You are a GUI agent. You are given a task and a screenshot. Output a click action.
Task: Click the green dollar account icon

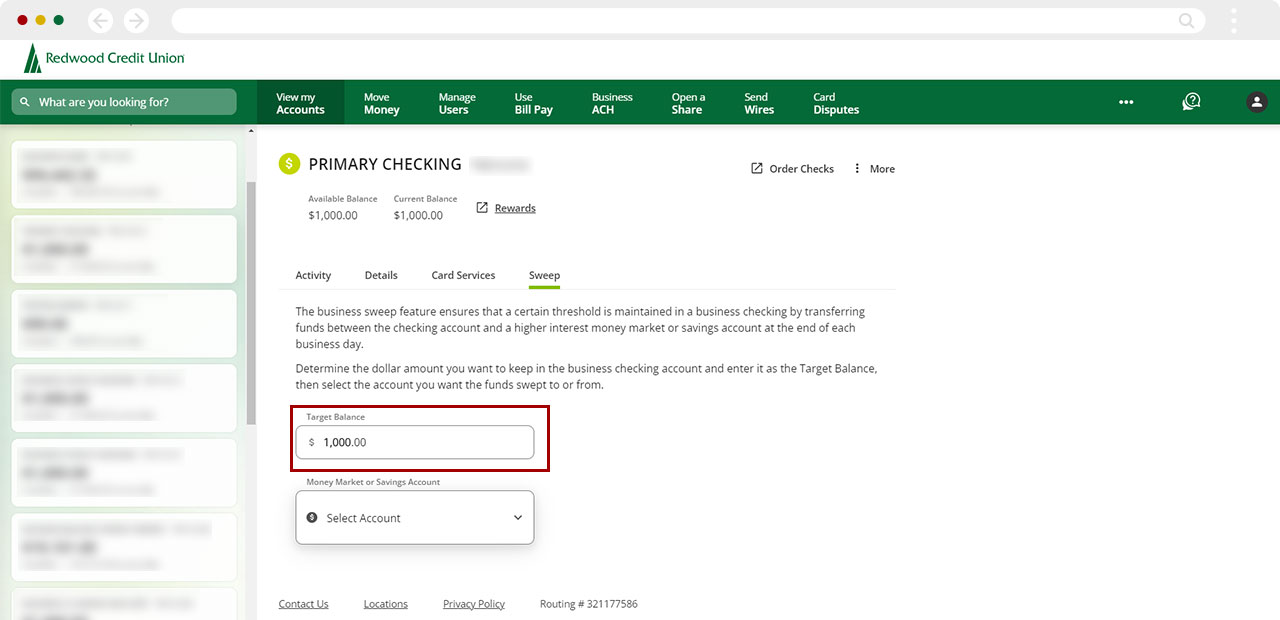289,164
